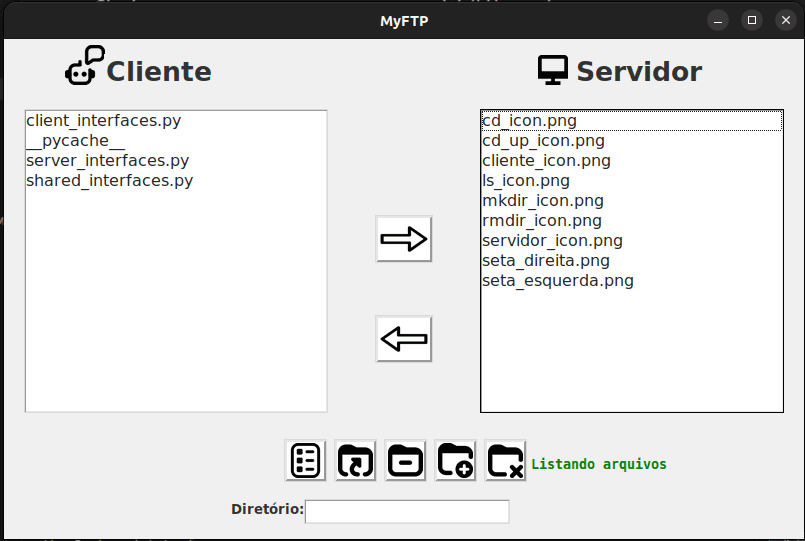
Task: Select cd_up_icon.png in Servidor list
Action: click(x=632, y=141)
